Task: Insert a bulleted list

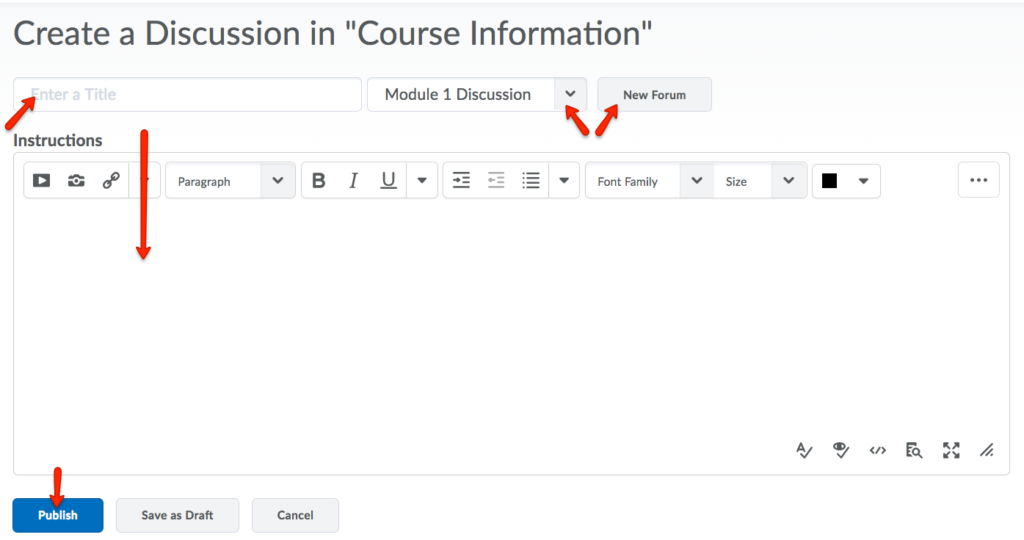Action: tap(531, 181)
